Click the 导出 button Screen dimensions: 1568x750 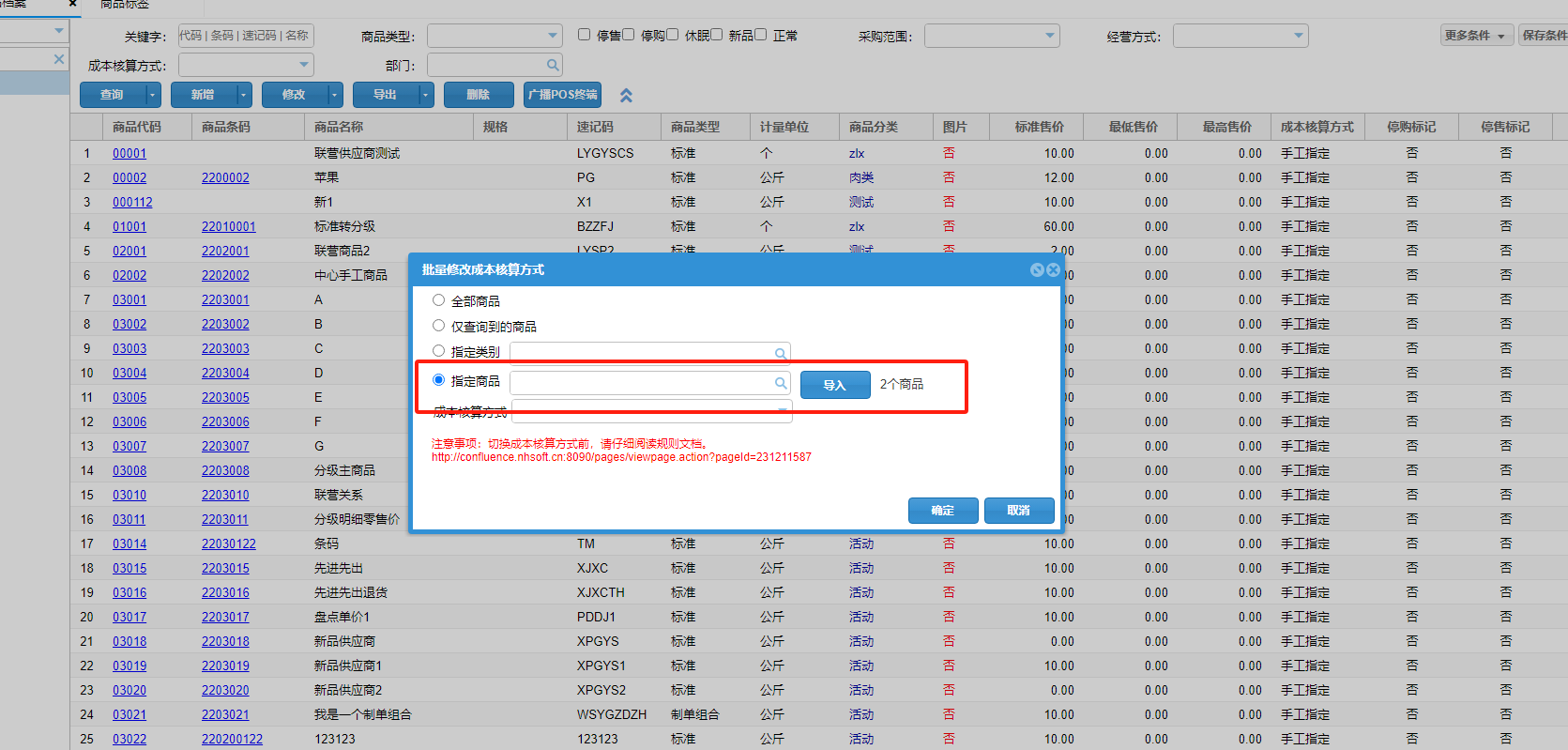[x=386, y=95]
